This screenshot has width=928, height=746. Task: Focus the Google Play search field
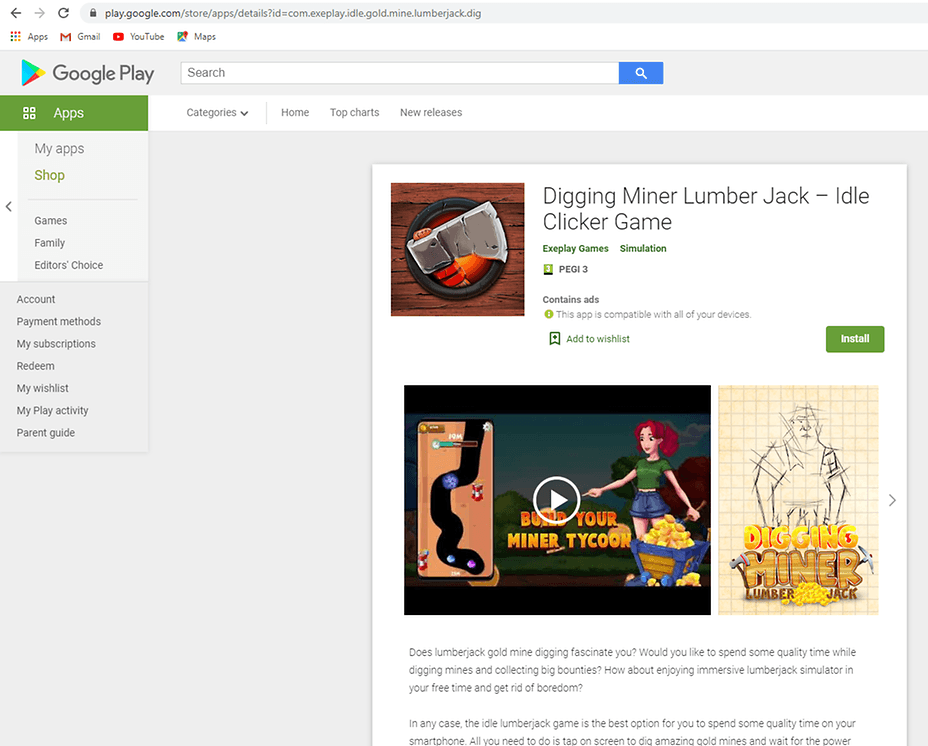400,73
